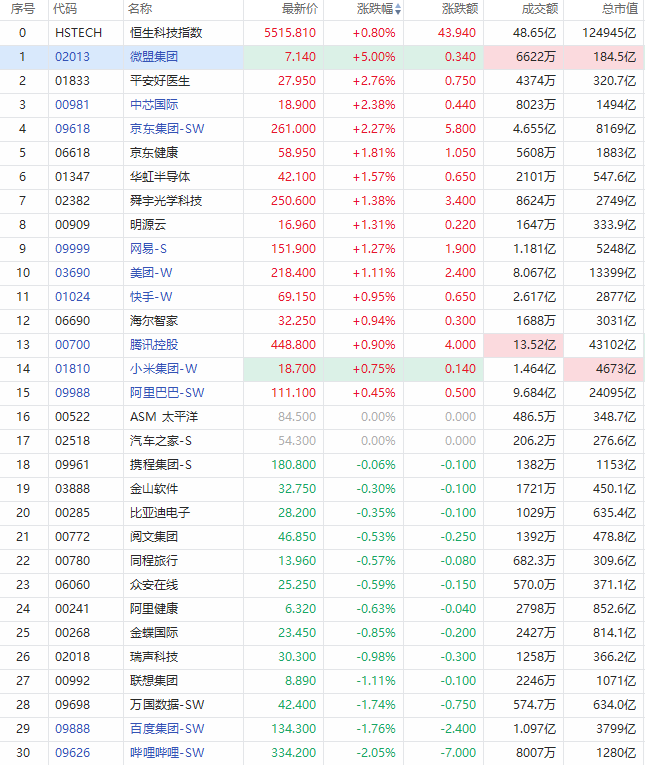Select 舜宇光学科技 row name
Image resolution: width=645 pixels, height=765 pixels.
tap(166, 201)
